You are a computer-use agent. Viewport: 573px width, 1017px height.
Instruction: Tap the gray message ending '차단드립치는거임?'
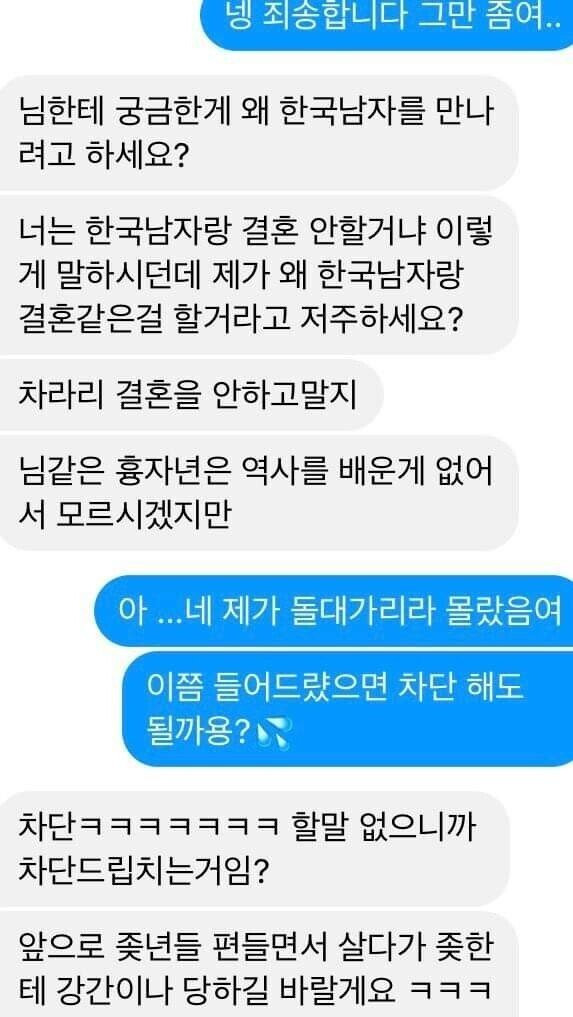[x=254, y=849]
